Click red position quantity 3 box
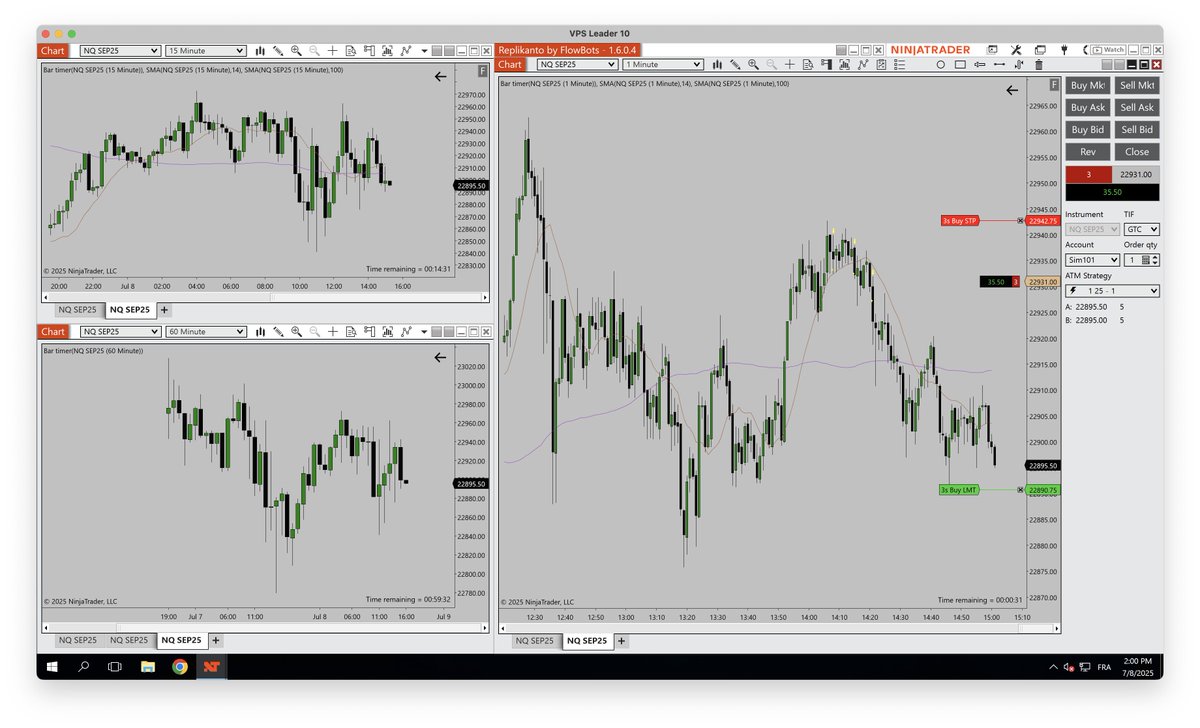 pos(1089,174)
